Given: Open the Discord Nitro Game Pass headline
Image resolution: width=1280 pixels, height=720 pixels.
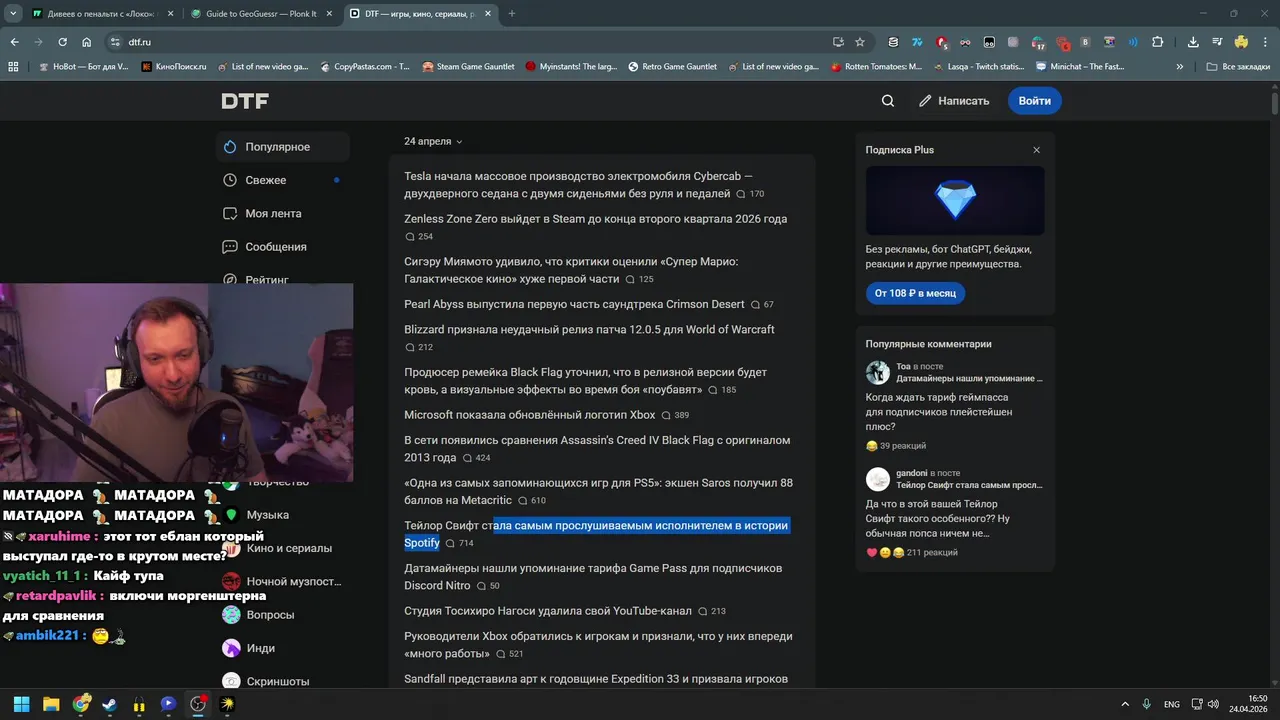Looking at the screenshot, I should pos(593,576).
